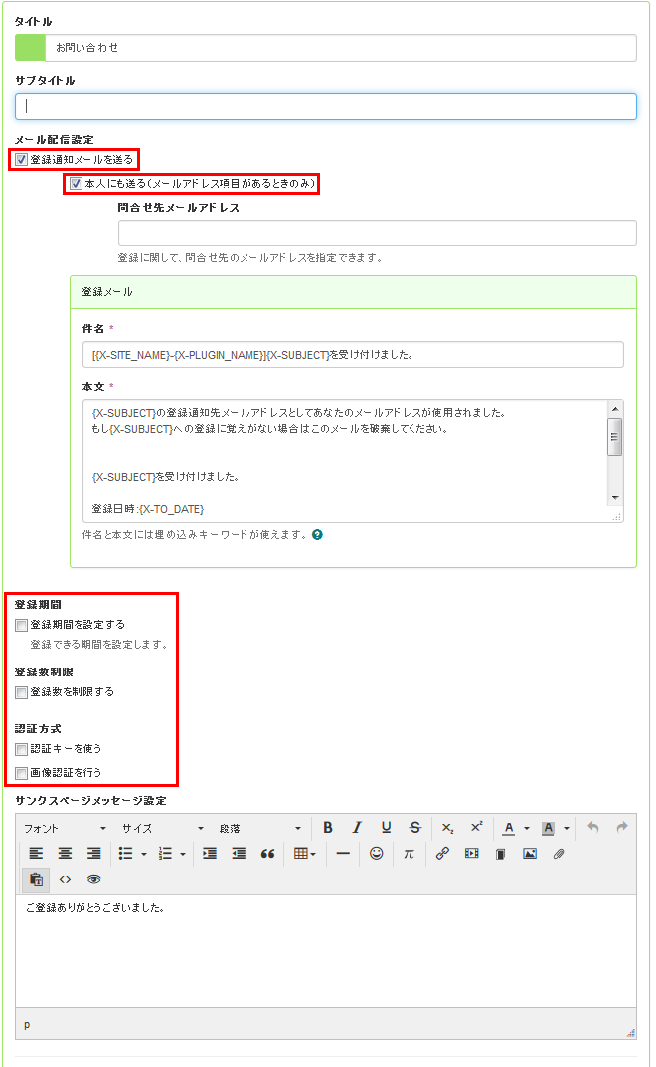Apply subscript formatting
Viewport: 656px width, 1067px height.
[447, 827]
